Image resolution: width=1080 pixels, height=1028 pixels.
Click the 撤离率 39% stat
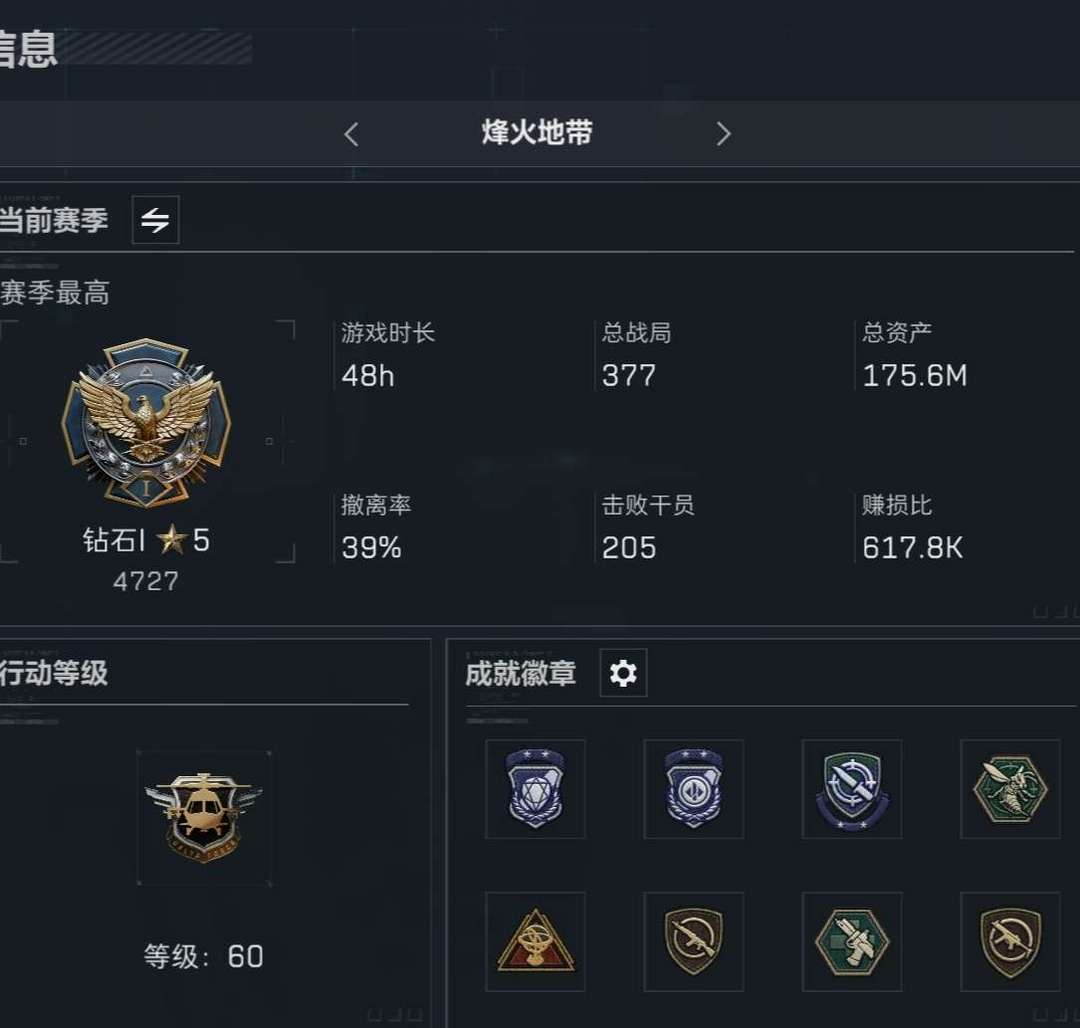point(375,528)
